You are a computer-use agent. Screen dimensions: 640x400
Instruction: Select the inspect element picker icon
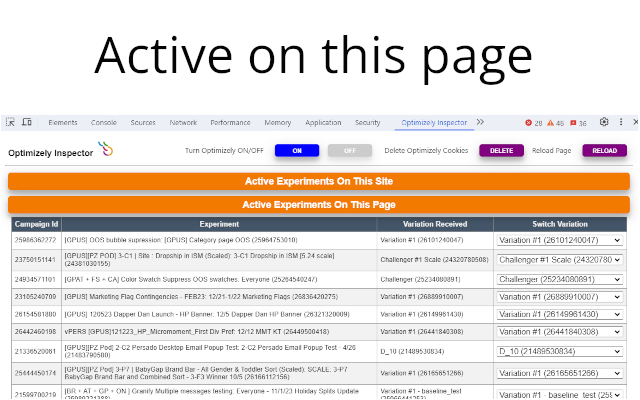pyautogui.click(x=11, y=122)
